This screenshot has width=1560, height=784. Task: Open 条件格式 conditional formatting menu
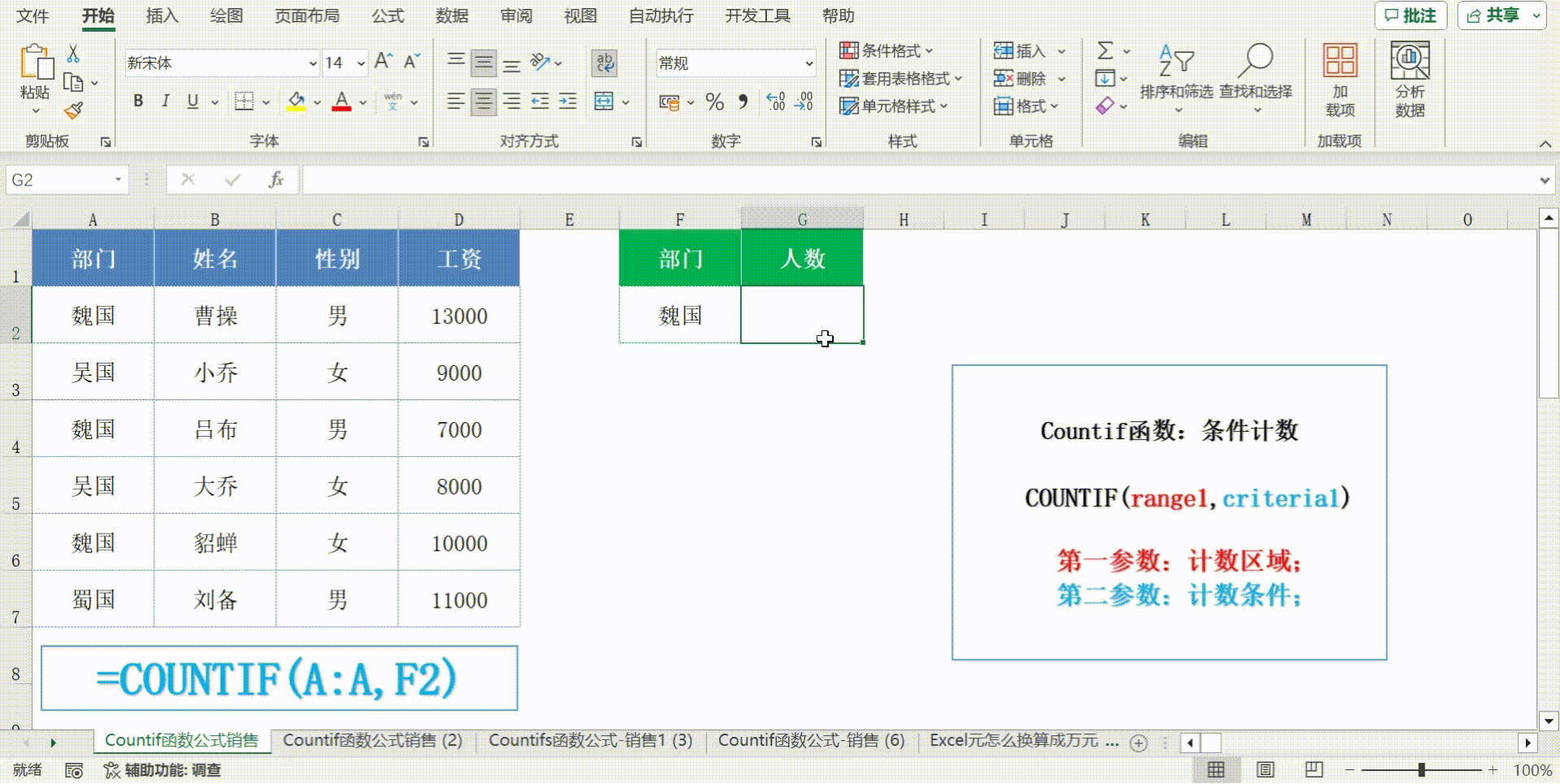pyautogui.click(x=887, y=50)
